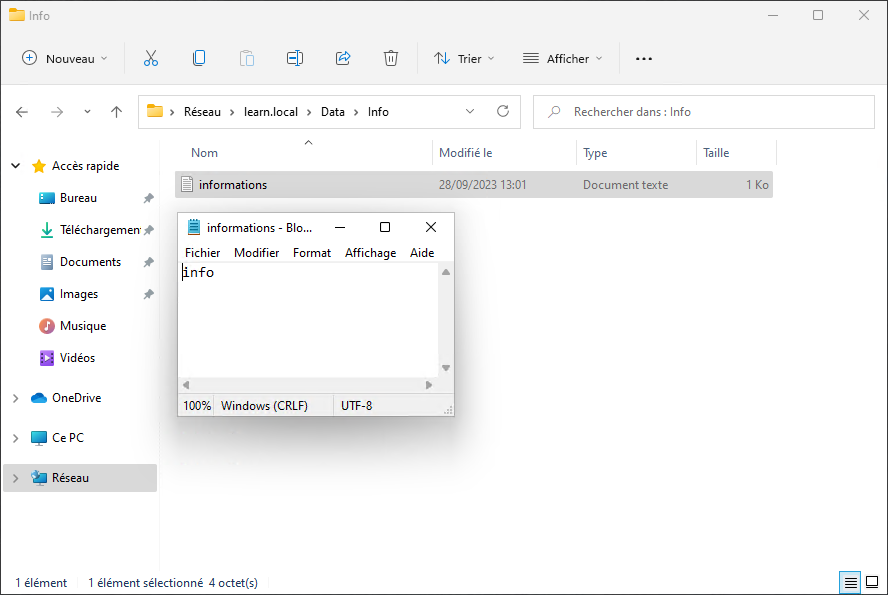The height and width of the screenshot is (595, 888).
Task: Click inside the Notepad text area
Action: pyautogui.click(x=309, y=320)
